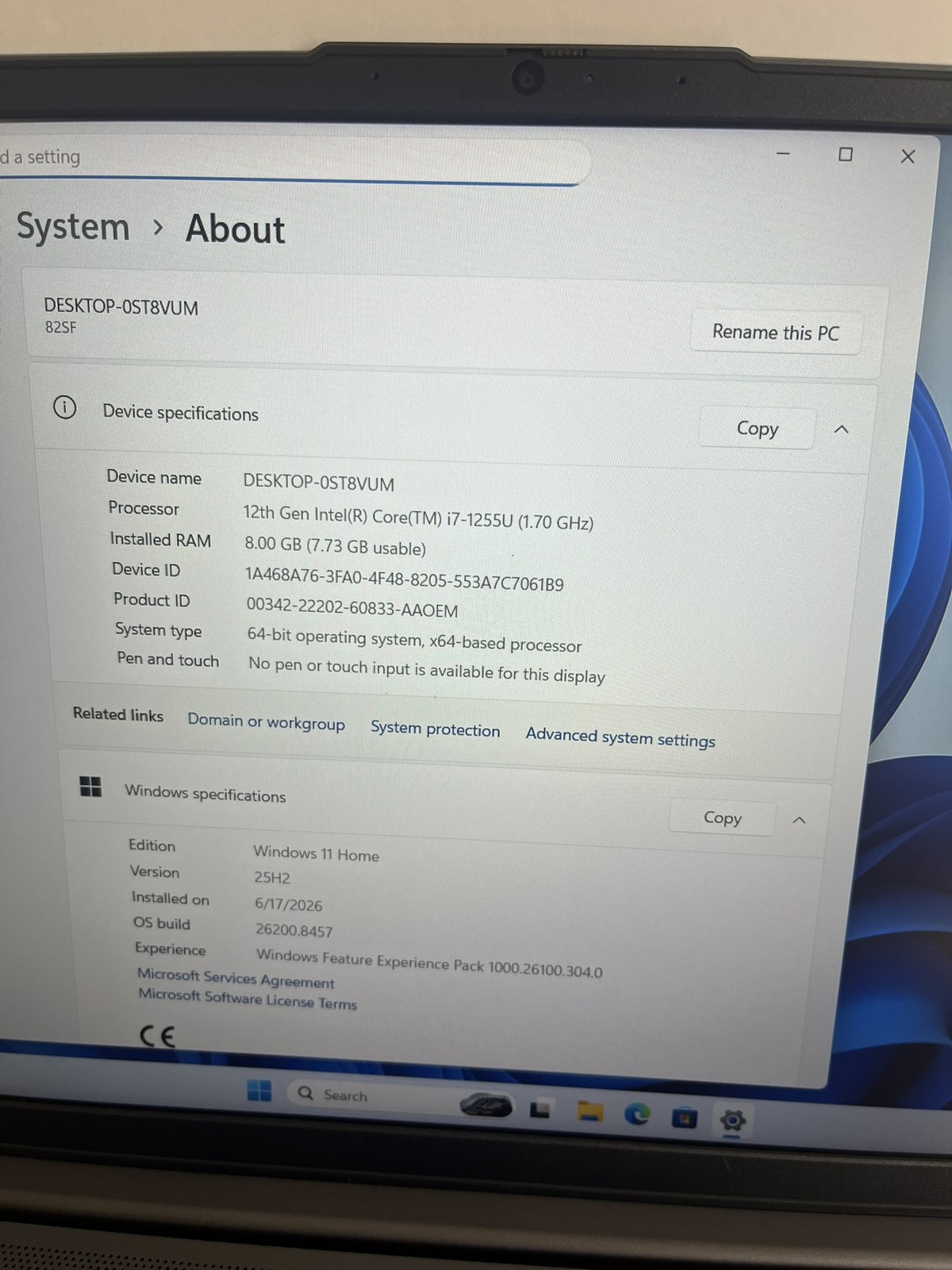
Task: Select the OS build 26200.8457 value
Action: click(294, 929)
